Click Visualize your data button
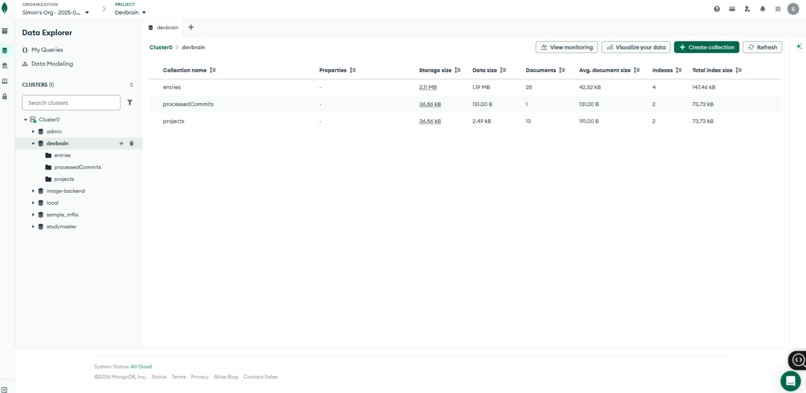 636,47
